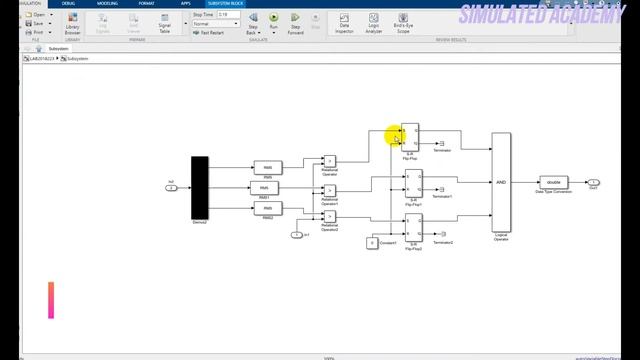640x360 pixels.
Task: Switch to the Format ribbon tab
Action: (x=146, y=3)
